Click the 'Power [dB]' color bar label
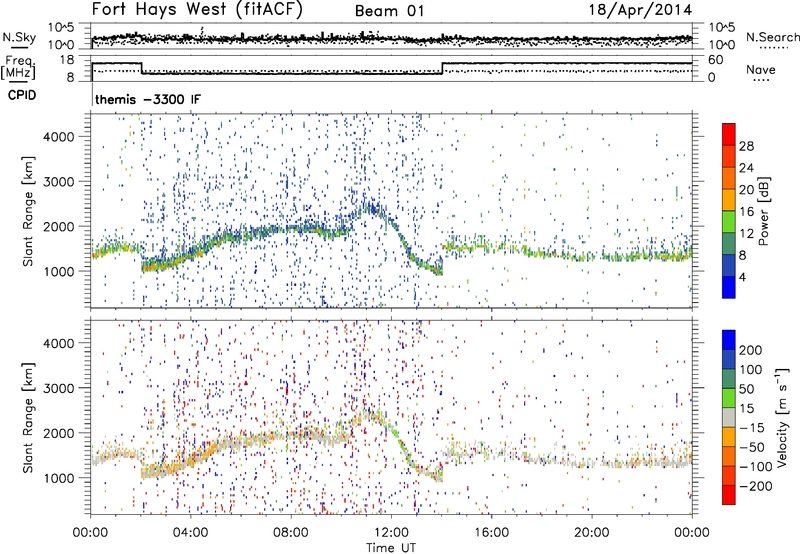800x554 pixels. (764, 211)
